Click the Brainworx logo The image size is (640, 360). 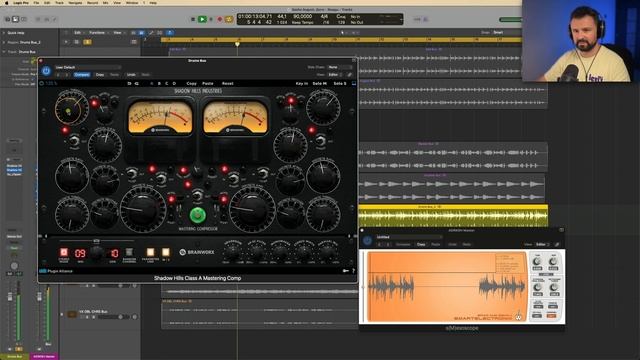[197, 252]
